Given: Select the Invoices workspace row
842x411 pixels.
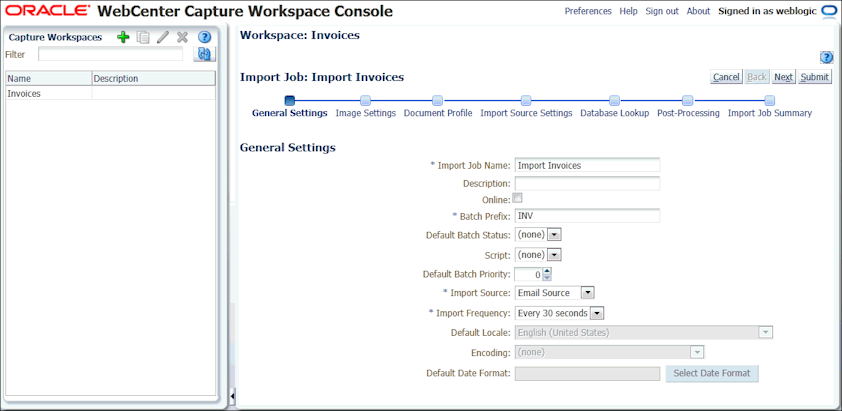Looking at the screenshot, I should point(111,93).
